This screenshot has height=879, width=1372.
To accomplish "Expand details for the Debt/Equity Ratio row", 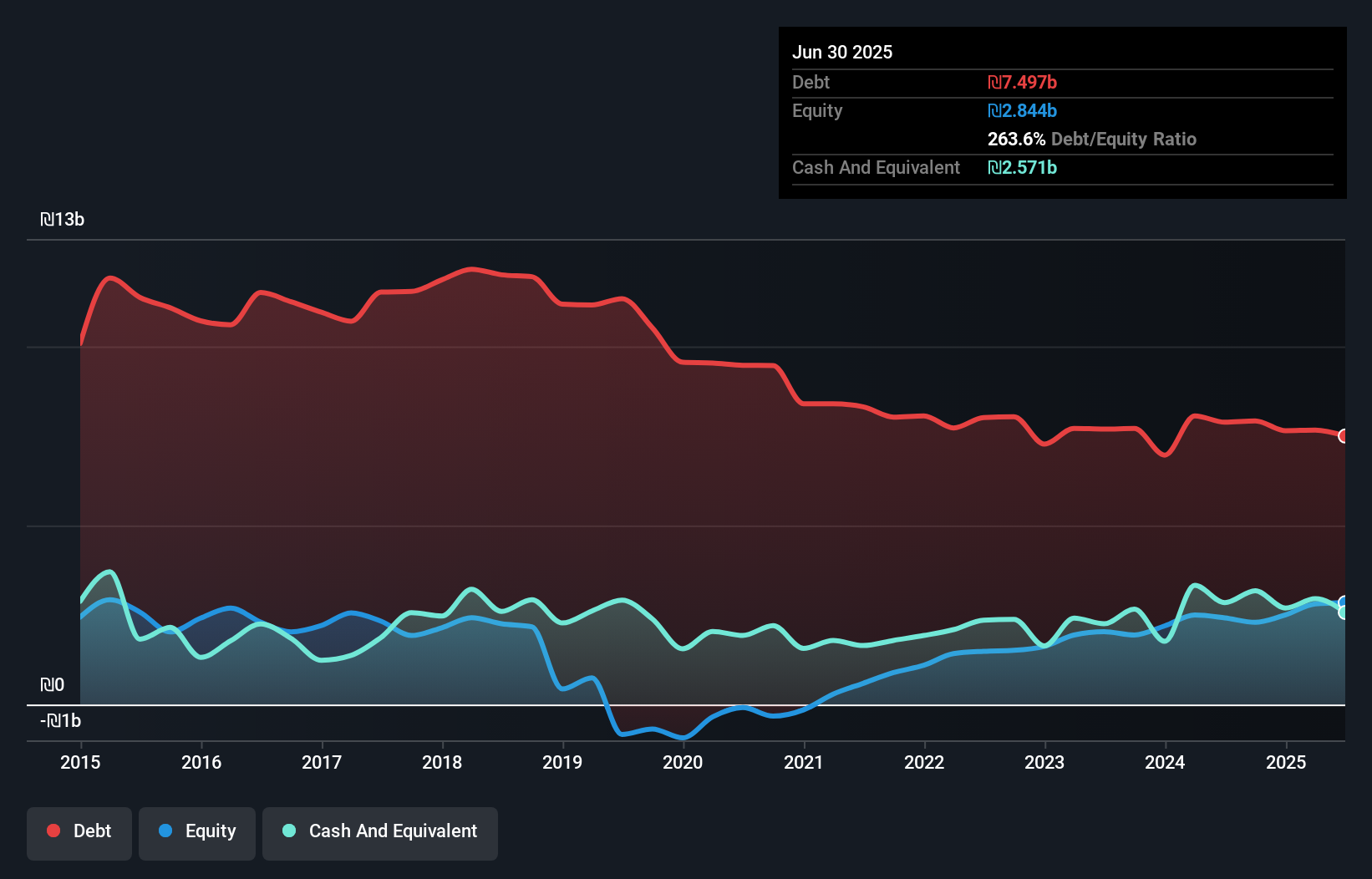I will click(x=1091, y=139).
